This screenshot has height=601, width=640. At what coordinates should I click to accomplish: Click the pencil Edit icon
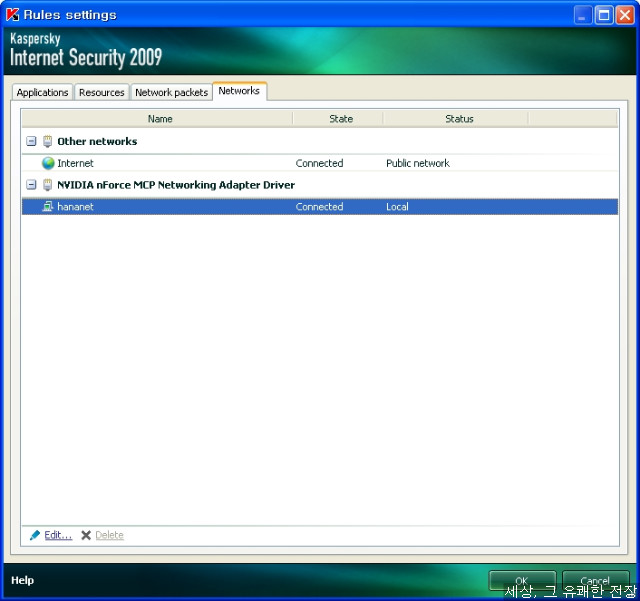point(35,535)
